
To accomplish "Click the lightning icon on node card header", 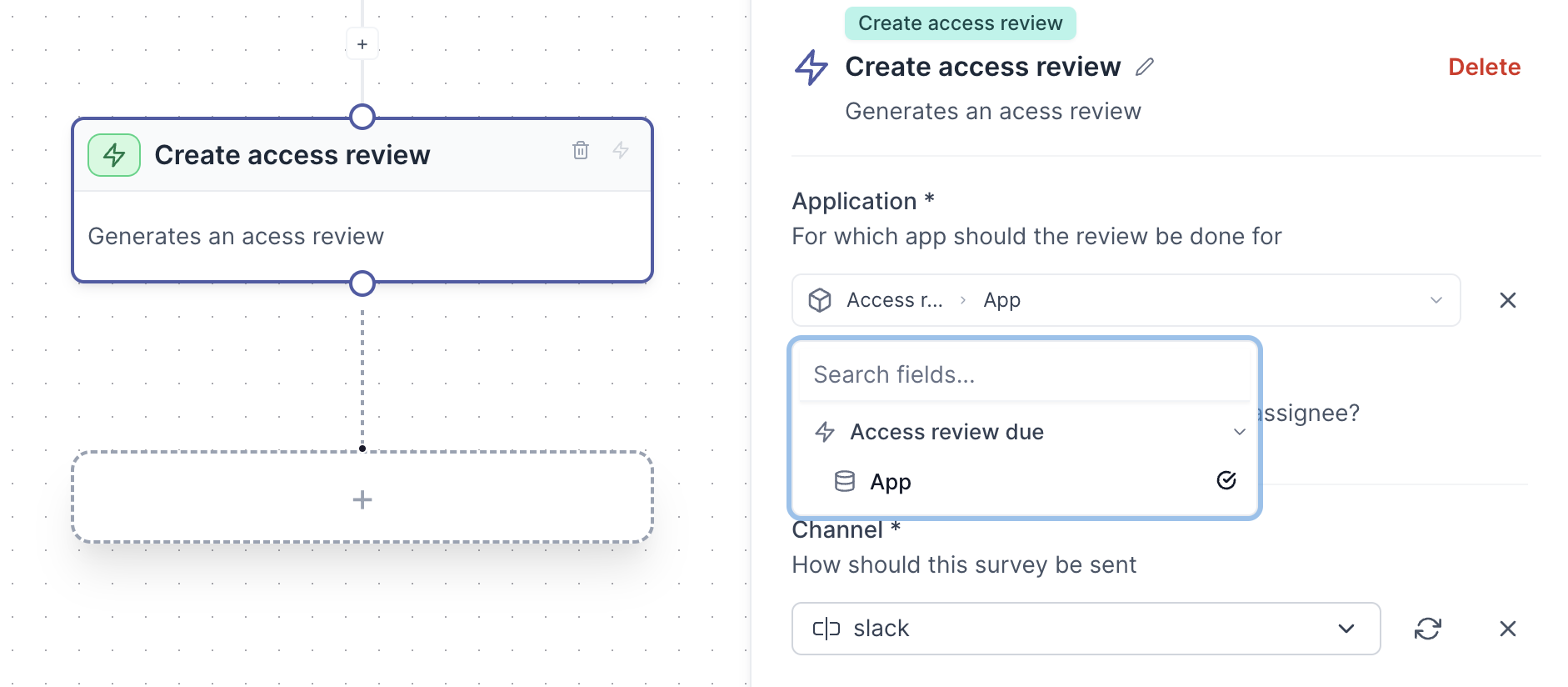I will (x=621, y=150).
